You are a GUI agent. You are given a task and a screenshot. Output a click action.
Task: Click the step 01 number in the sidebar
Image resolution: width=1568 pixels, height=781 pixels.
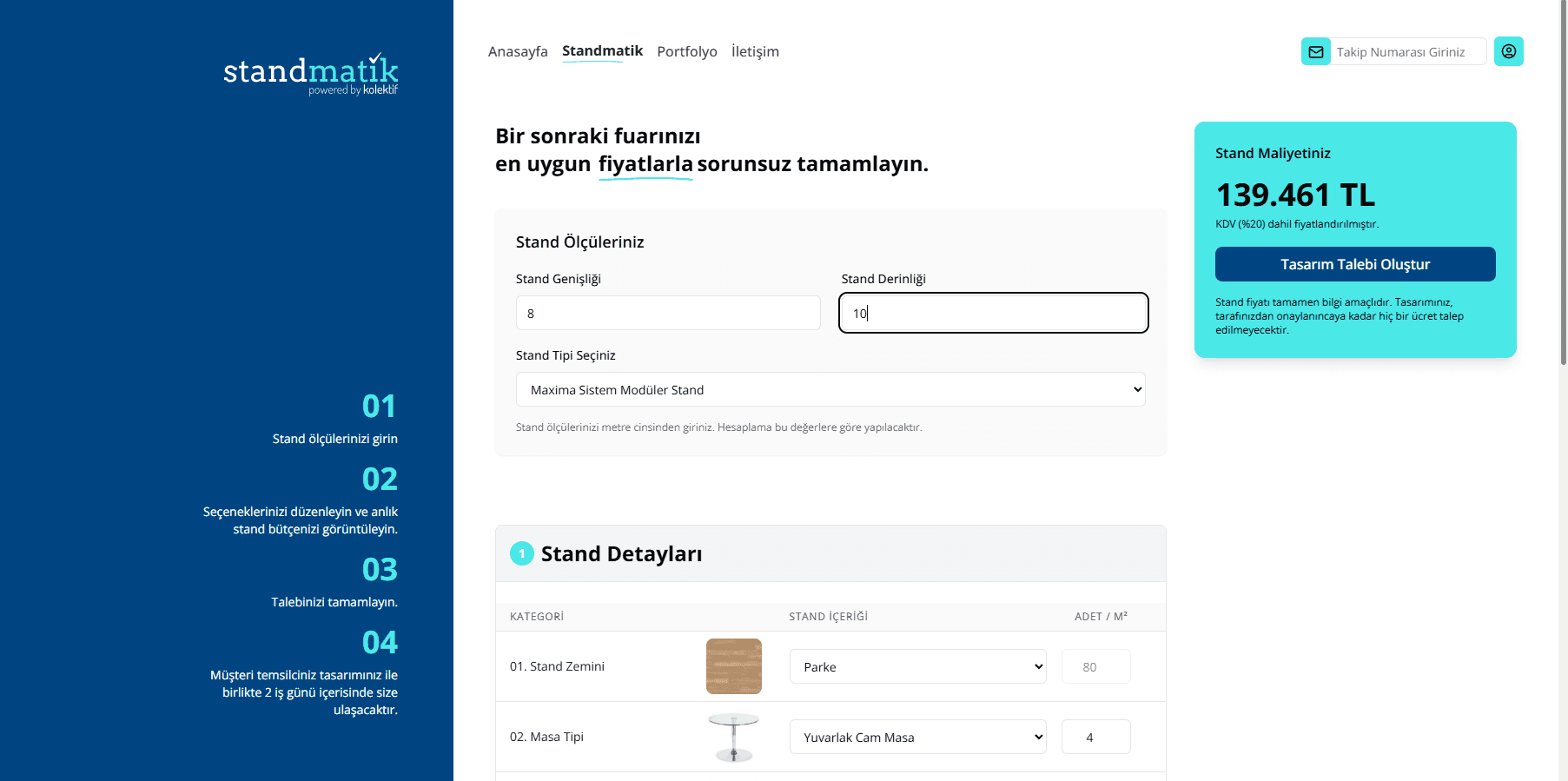tap(380, 406)
